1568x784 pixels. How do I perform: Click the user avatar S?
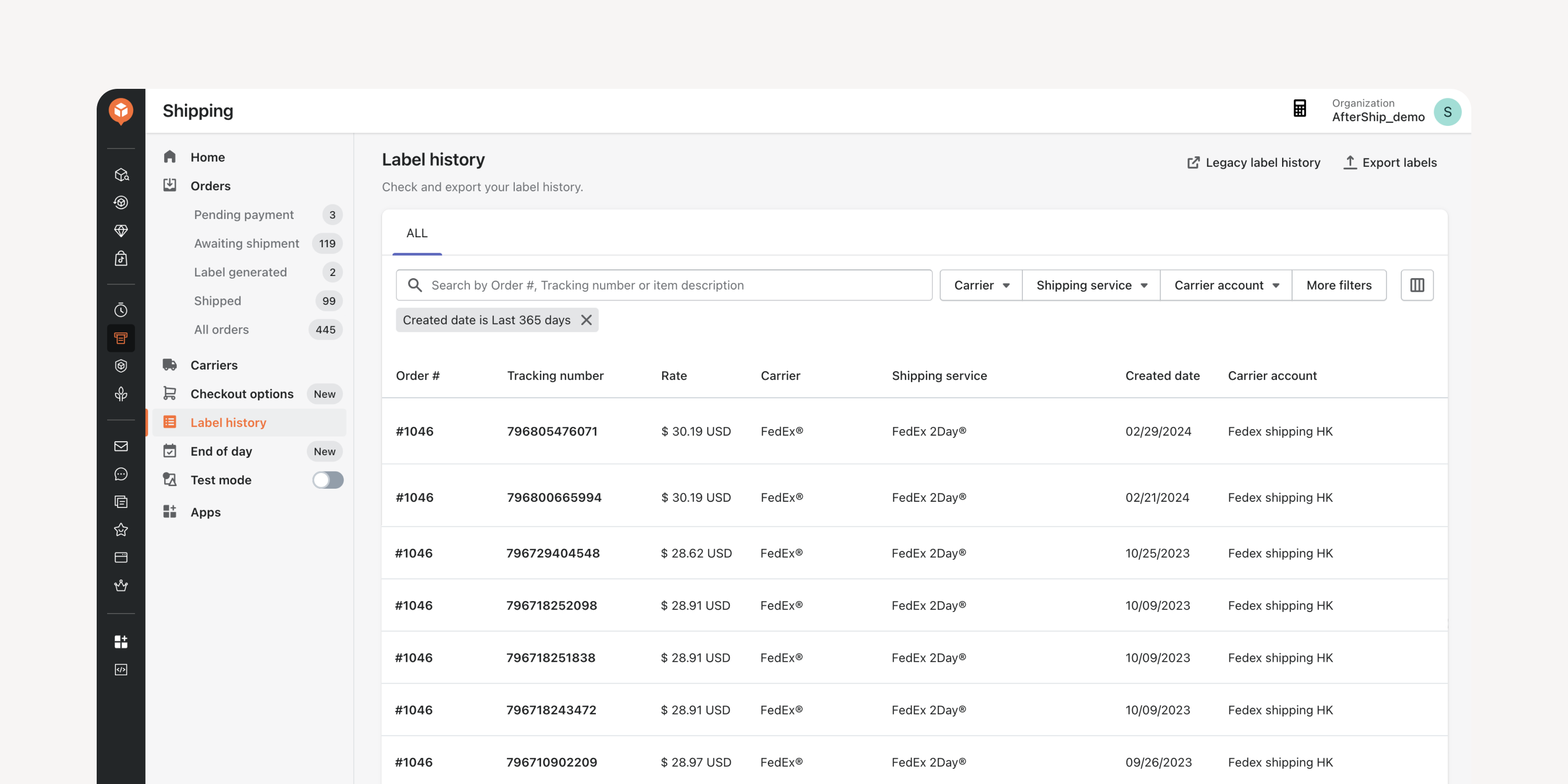[1447, 112]
